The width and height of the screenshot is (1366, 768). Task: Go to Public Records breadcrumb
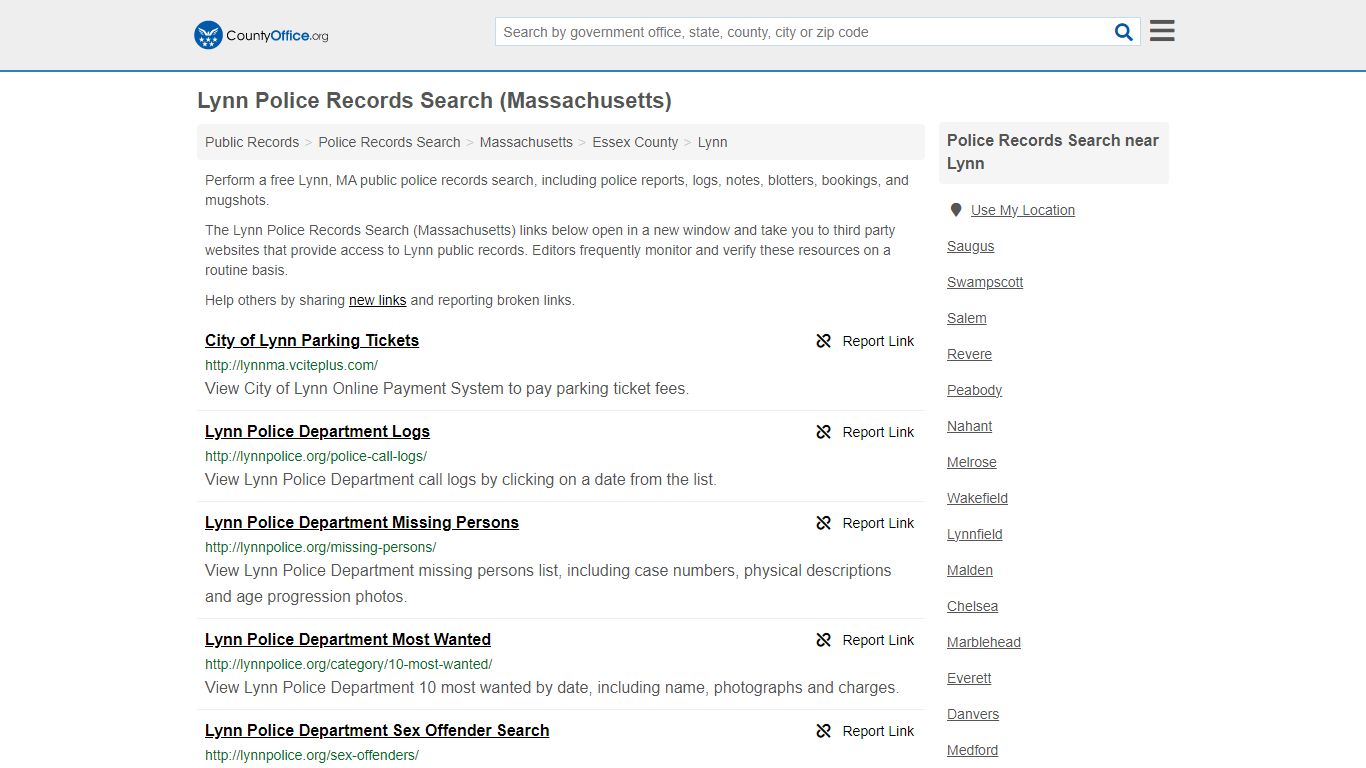(x=252, y=142)
